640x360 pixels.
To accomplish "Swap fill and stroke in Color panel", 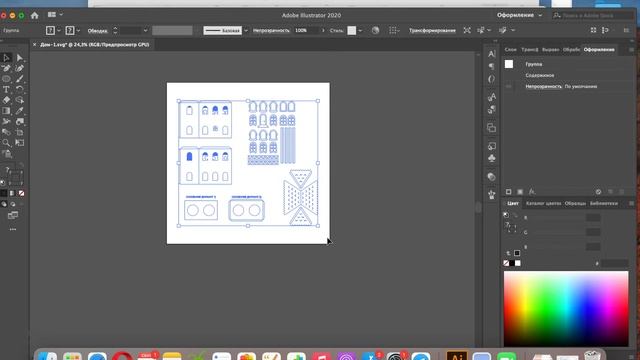I will click(x=515, y=215).
